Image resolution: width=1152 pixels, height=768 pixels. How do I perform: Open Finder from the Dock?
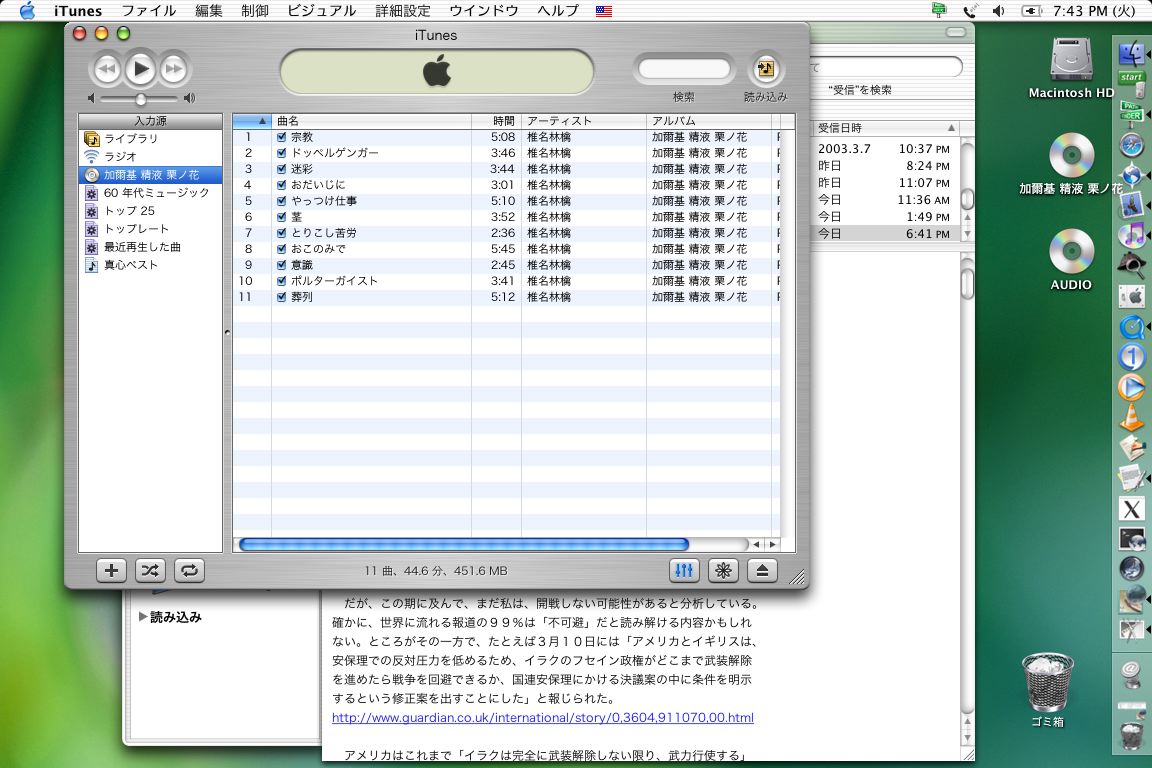(1131, 53)
